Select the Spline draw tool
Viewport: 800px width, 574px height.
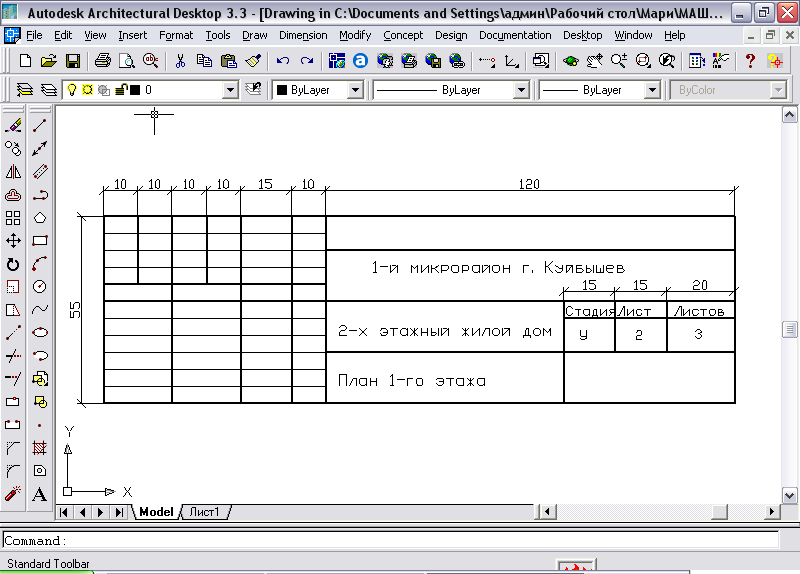40,310
